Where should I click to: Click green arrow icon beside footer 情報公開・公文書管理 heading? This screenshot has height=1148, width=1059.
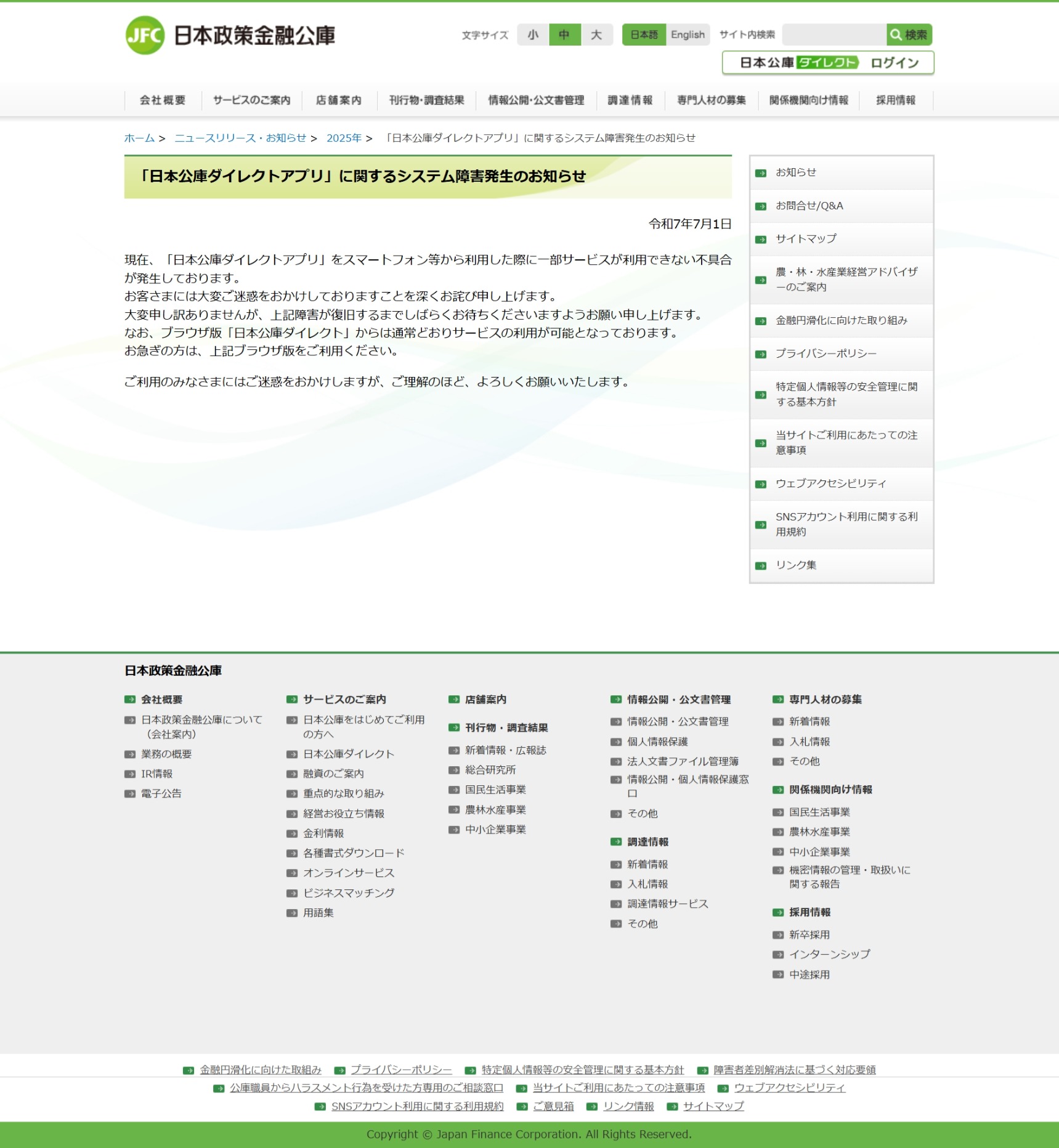pyautogui.click(x=616, y=699)
